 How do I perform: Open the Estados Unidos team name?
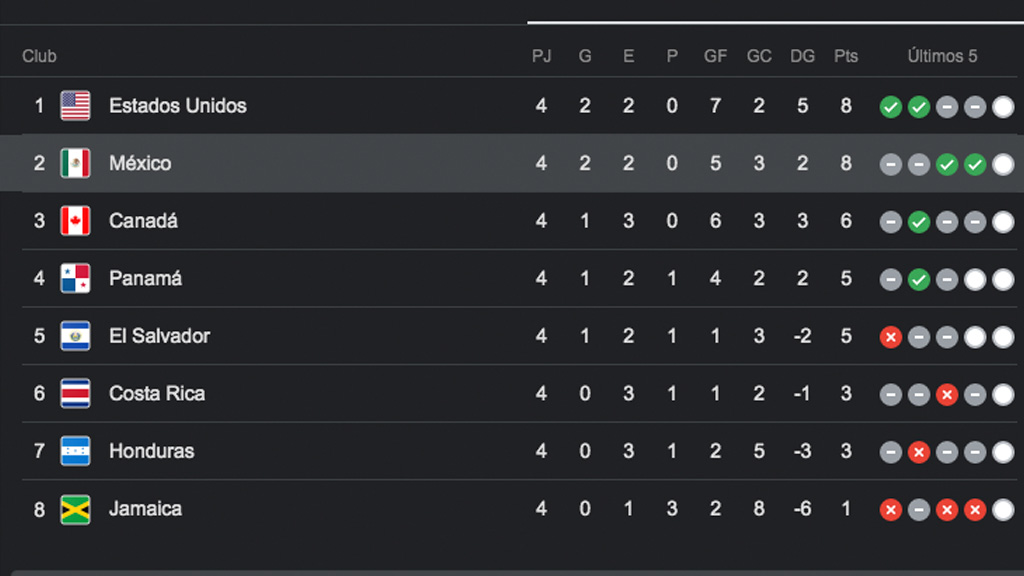(178, 106)
